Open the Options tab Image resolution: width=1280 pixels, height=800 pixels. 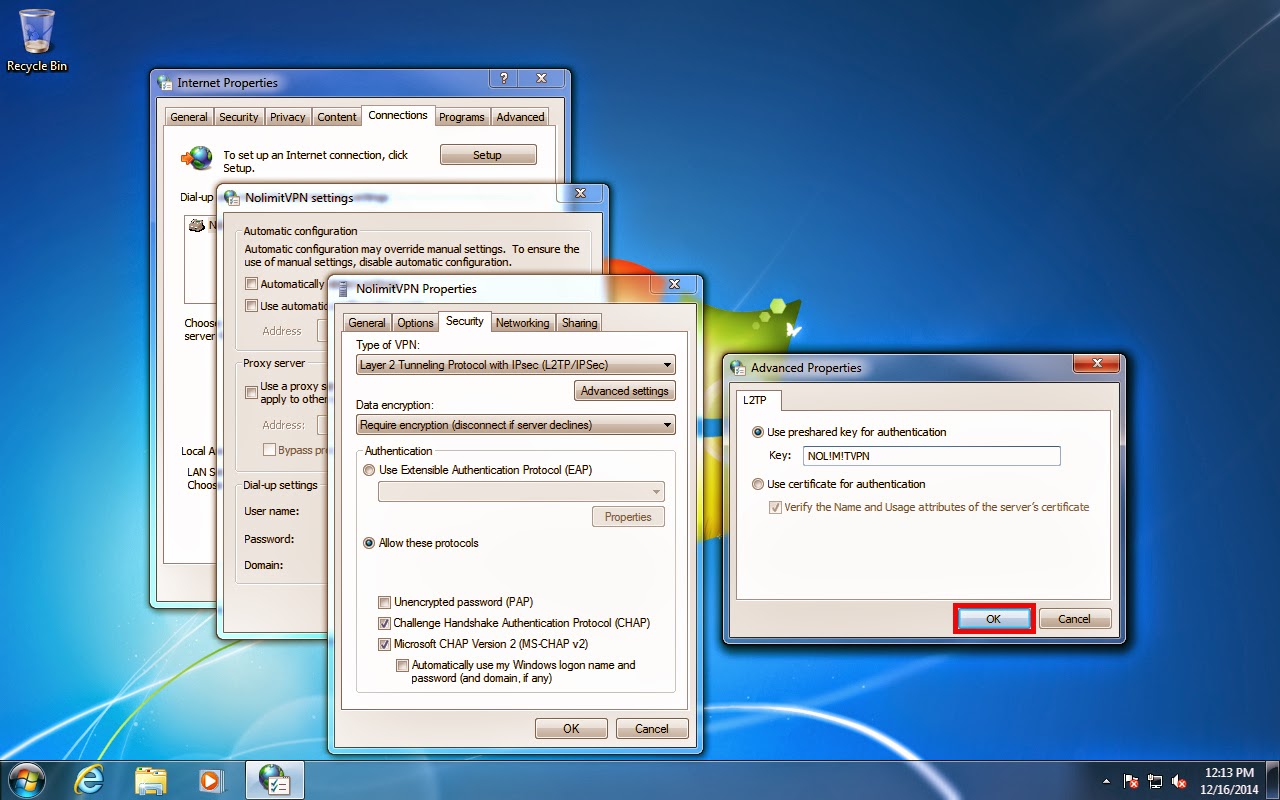415,323
